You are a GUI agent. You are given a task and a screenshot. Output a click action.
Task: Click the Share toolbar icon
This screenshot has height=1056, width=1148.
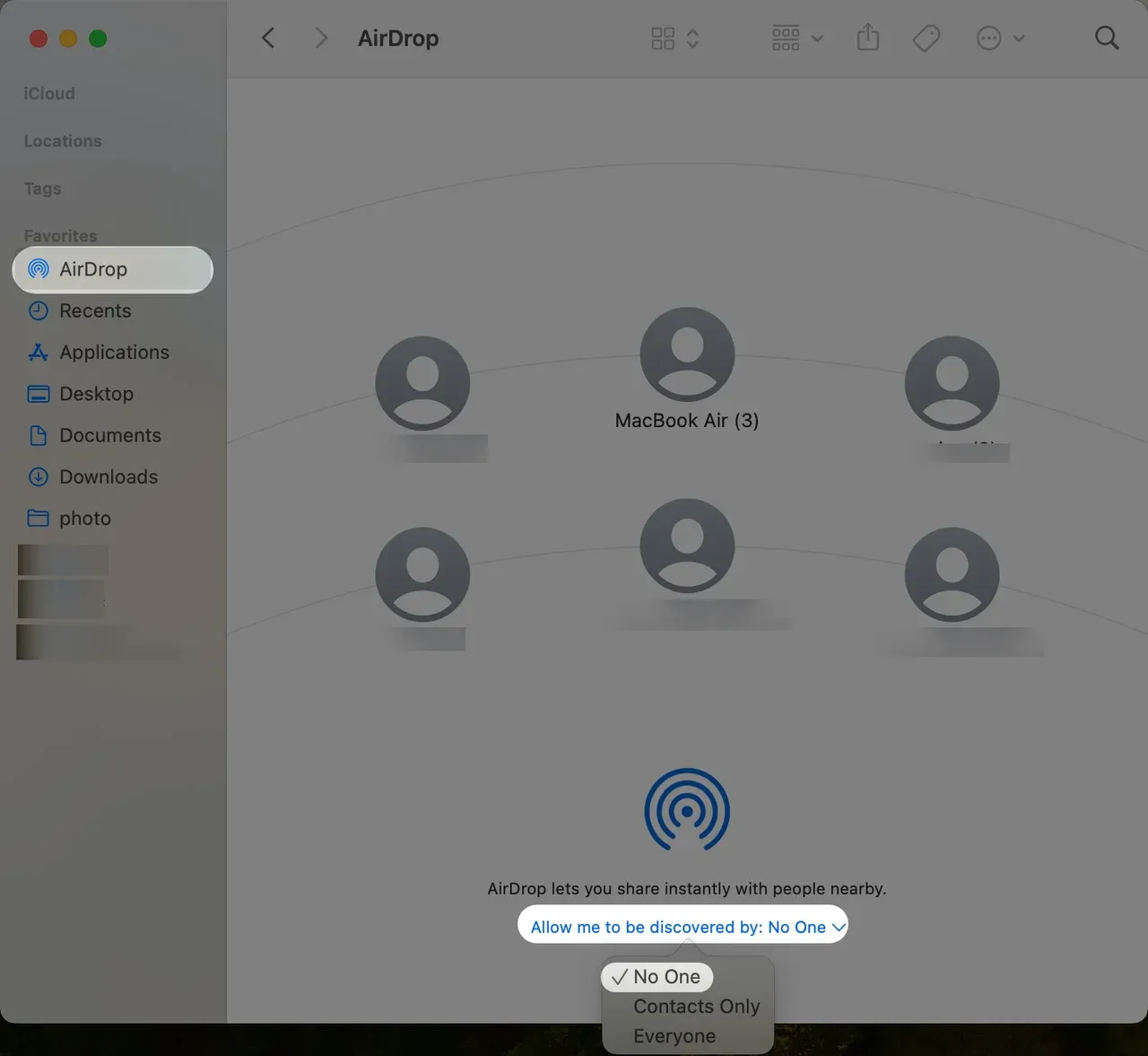(867, 38)
